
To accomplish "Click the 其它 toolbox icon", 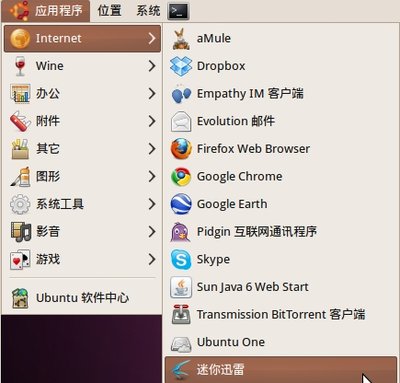I will point(20,149).
